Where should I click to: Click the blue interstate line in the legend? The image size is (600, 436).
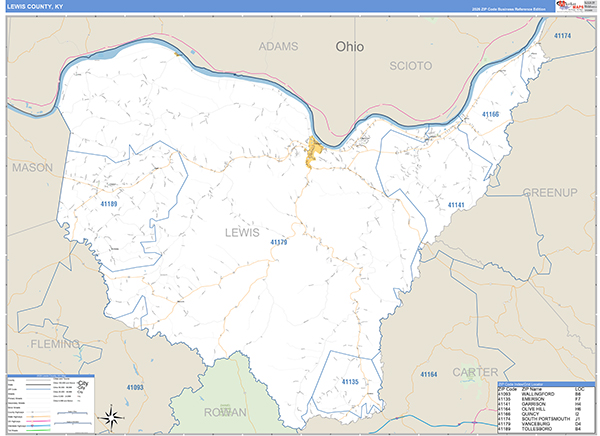pos(38,426)
